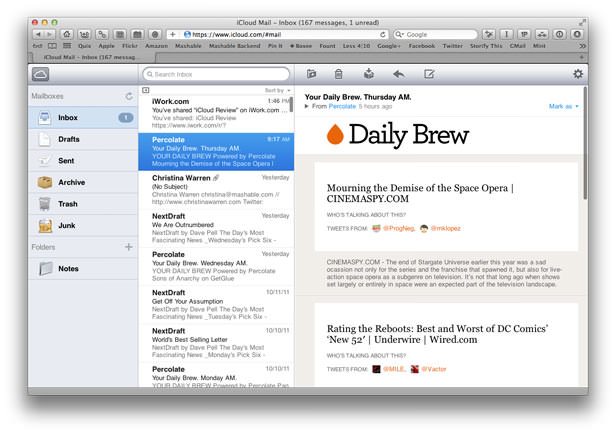The width and height of the screenshot is (616, 434).
Task: Click the Google search field
Action: [435, 35]
